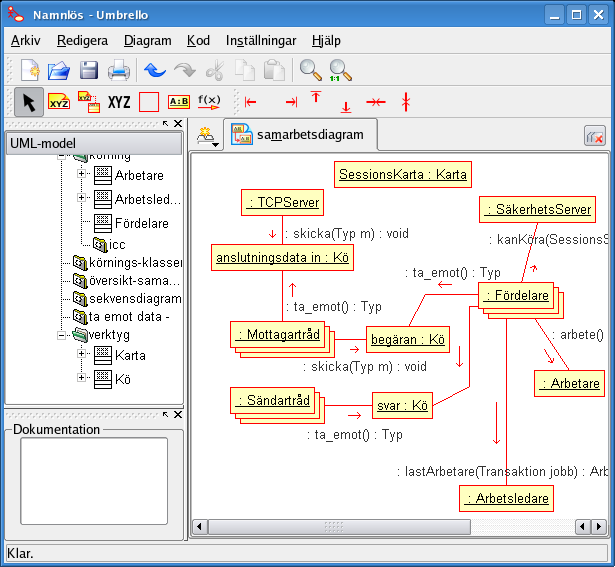This screenshot has width=615, height=567.
Task: Expand the Arbetsled... tree node
Action: pos(81,197)
